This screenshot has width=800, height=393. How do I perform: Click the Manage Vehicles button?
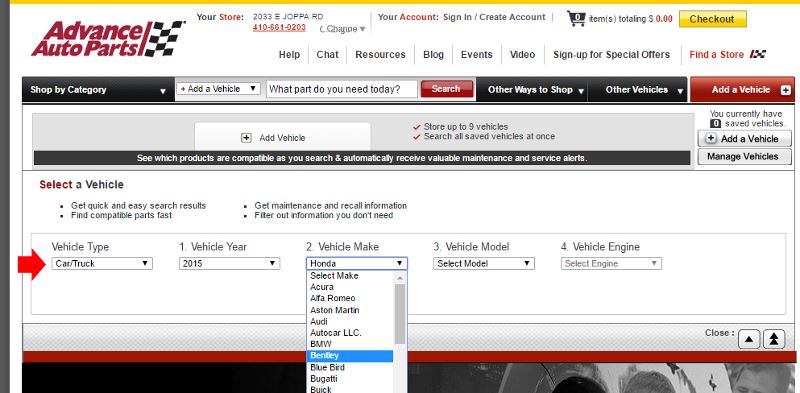[x=744, y=157]
